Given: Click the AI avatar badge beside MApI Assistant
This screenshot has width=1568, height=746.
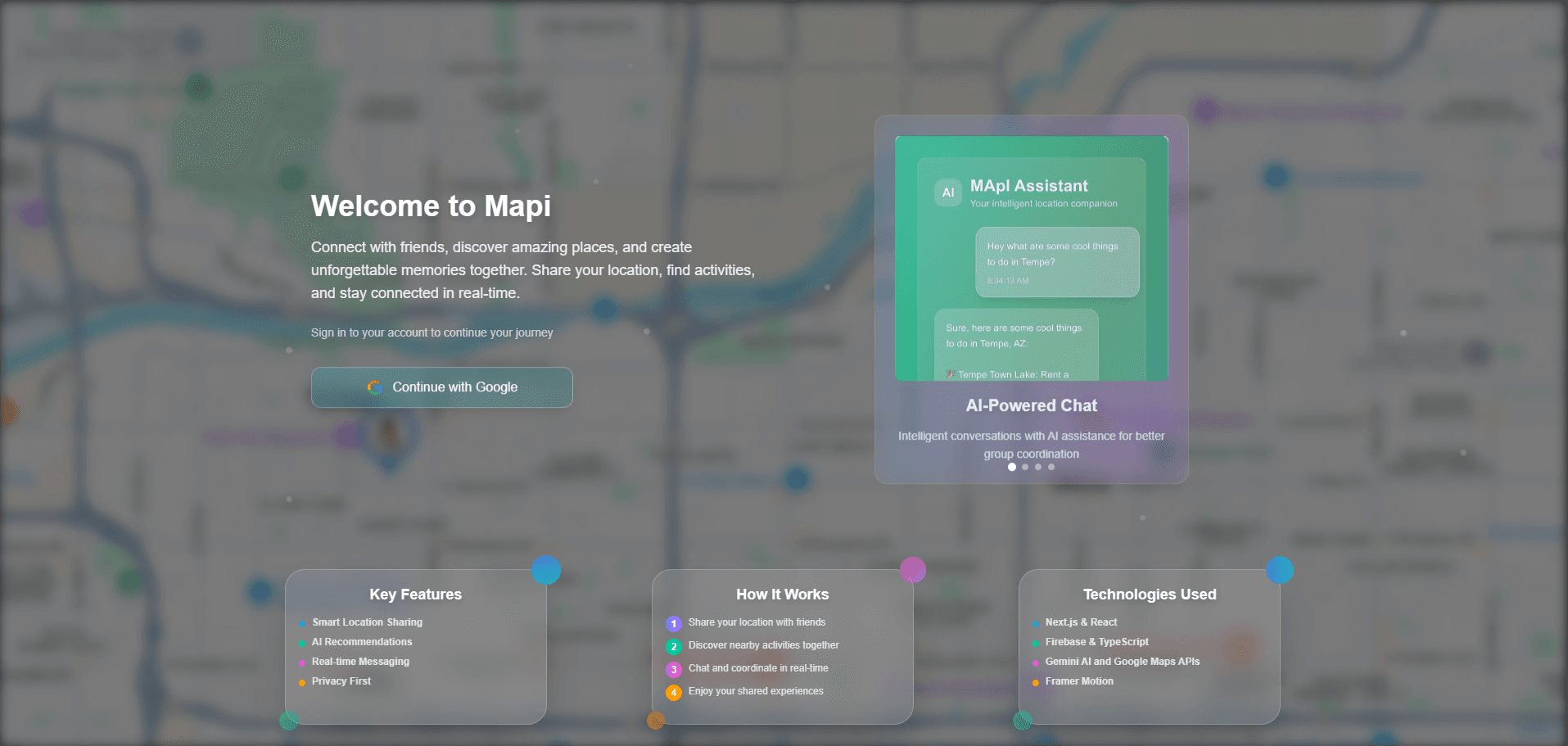Looking at the screenshot, I should [x=948, y=193].
